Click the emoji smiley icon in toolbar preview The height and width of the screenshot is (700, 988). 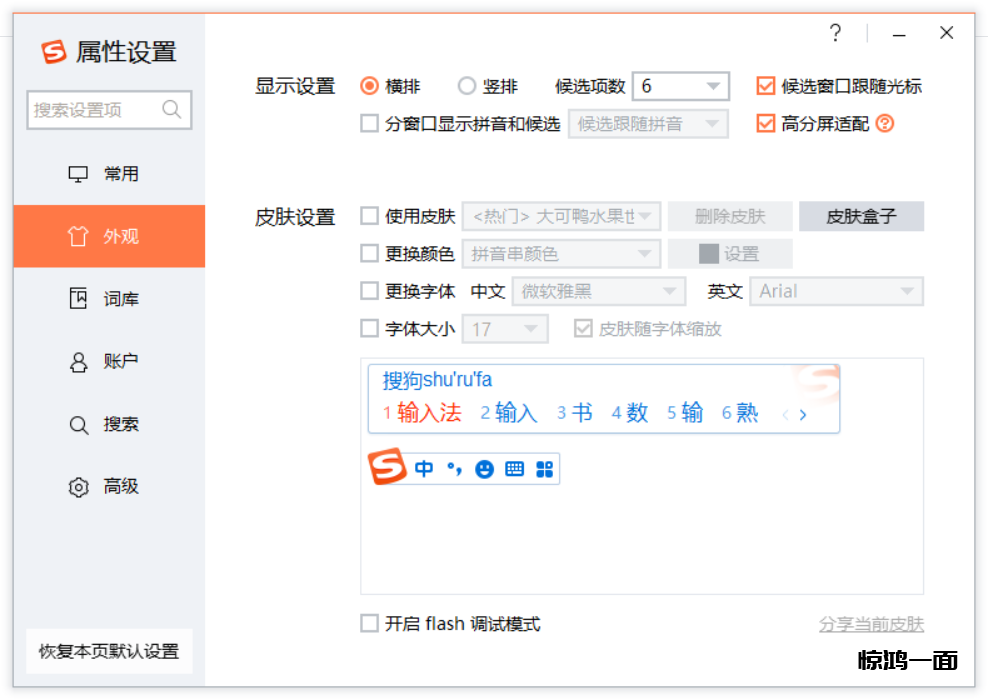(x=484, y=468)
